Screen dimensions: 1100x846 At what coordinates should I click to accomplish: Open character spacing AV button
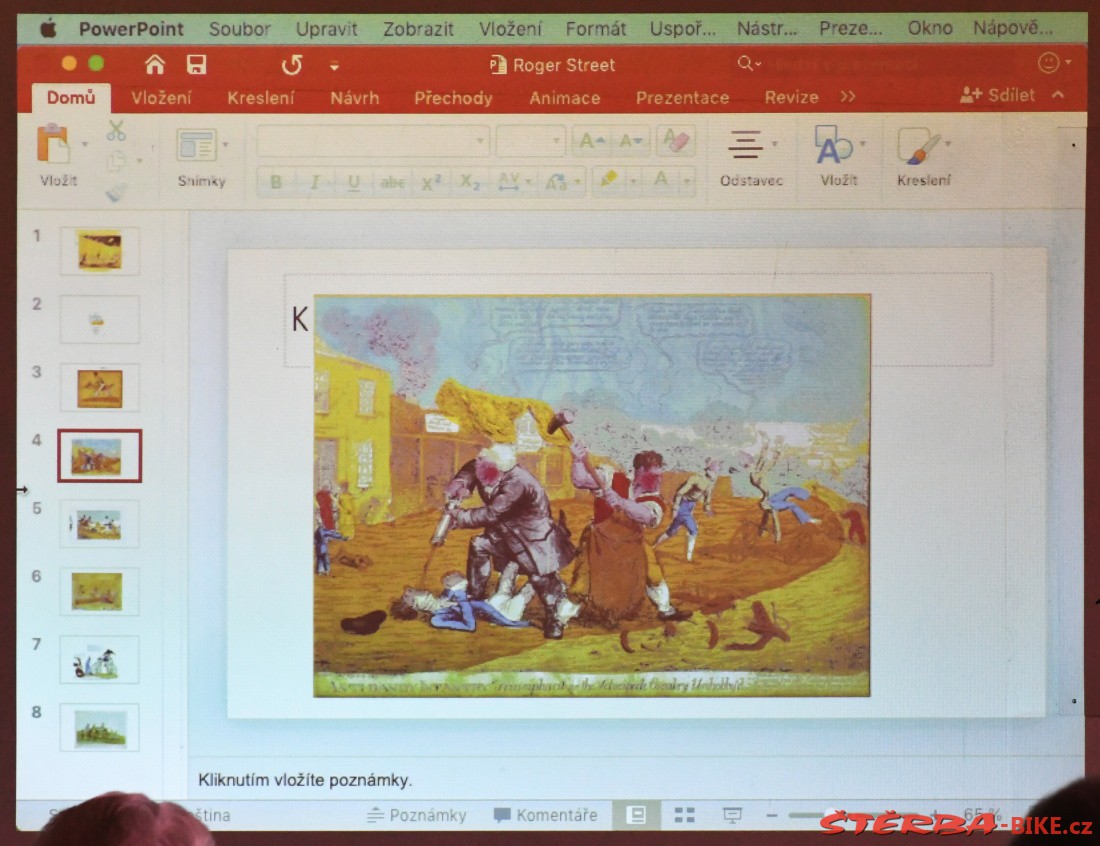pos(509,182)
